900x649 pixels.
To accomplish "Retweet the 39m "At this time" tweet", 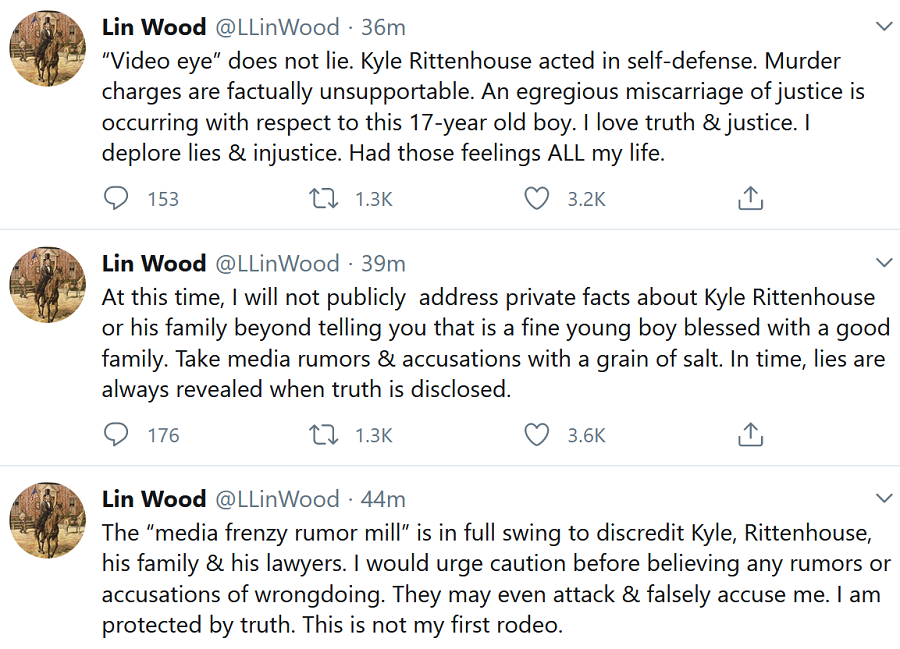I will click(324, 435).
